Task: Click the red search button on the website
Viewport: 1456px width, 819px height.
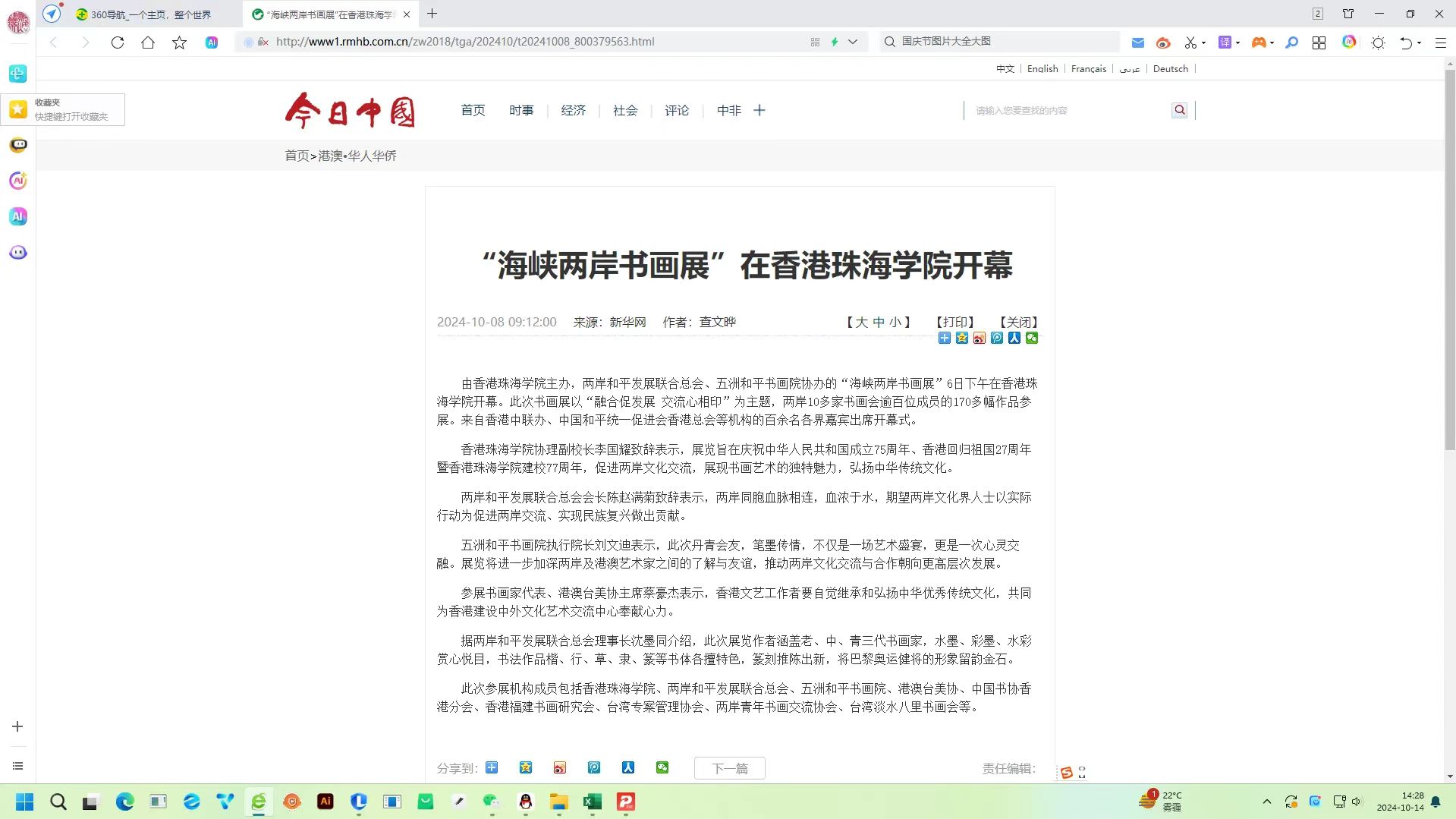Action: click(1179, 110)
